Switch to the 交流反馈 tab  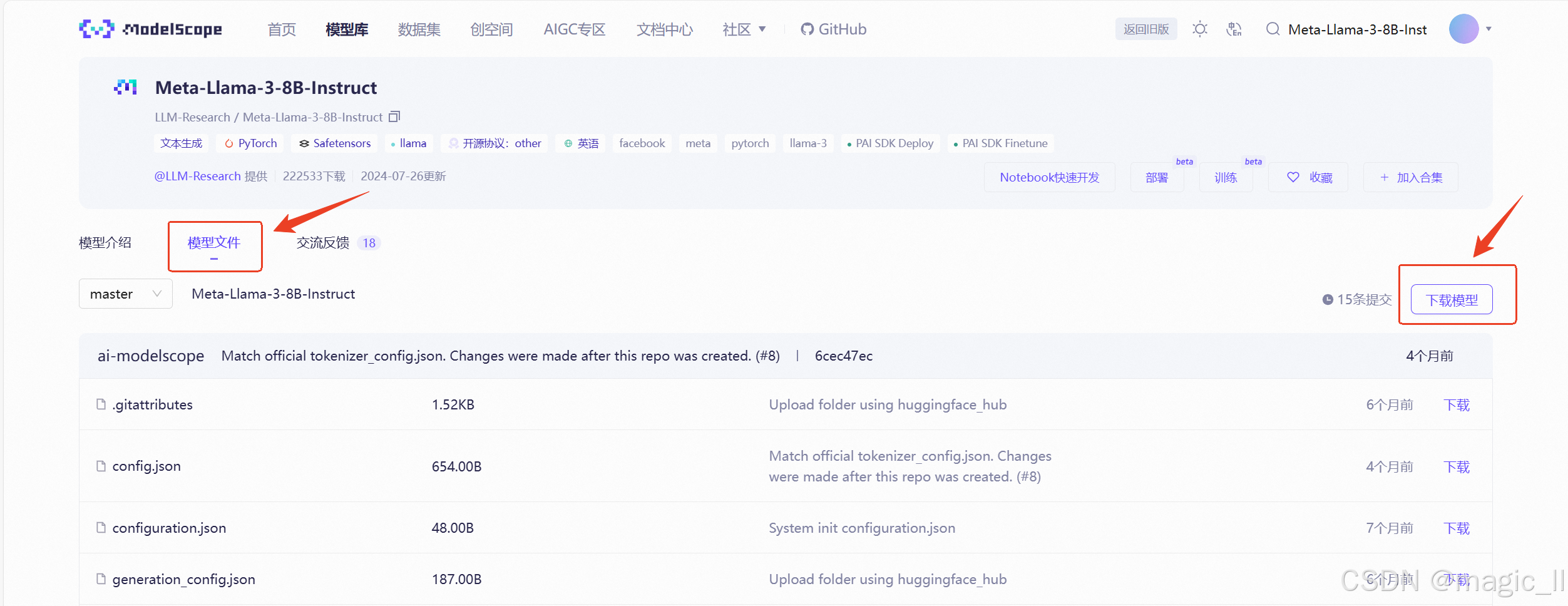pos(338,242)
